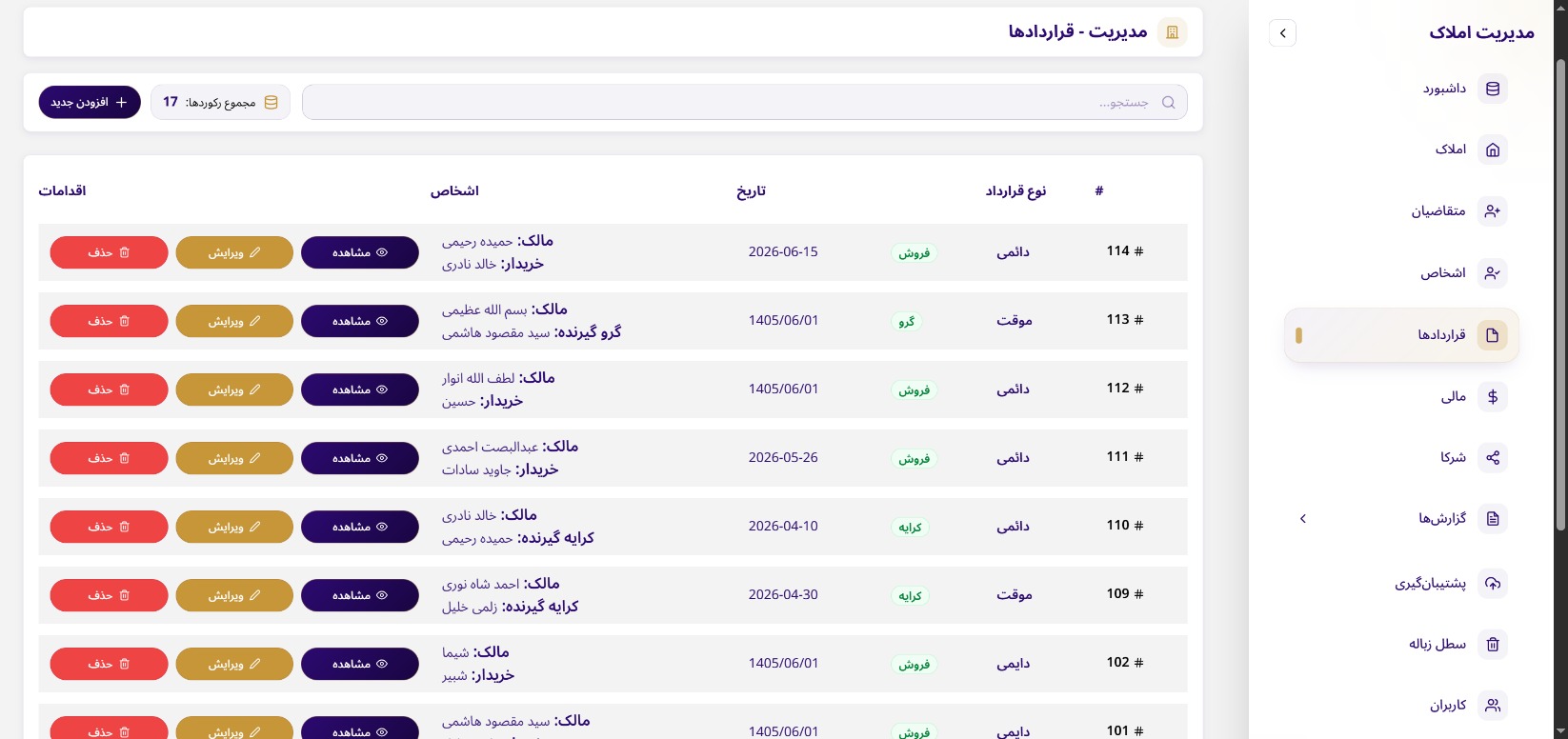This screenshot has width=1568, height=739.
Task: Open اشخاص menu item
Action: 1401,273
